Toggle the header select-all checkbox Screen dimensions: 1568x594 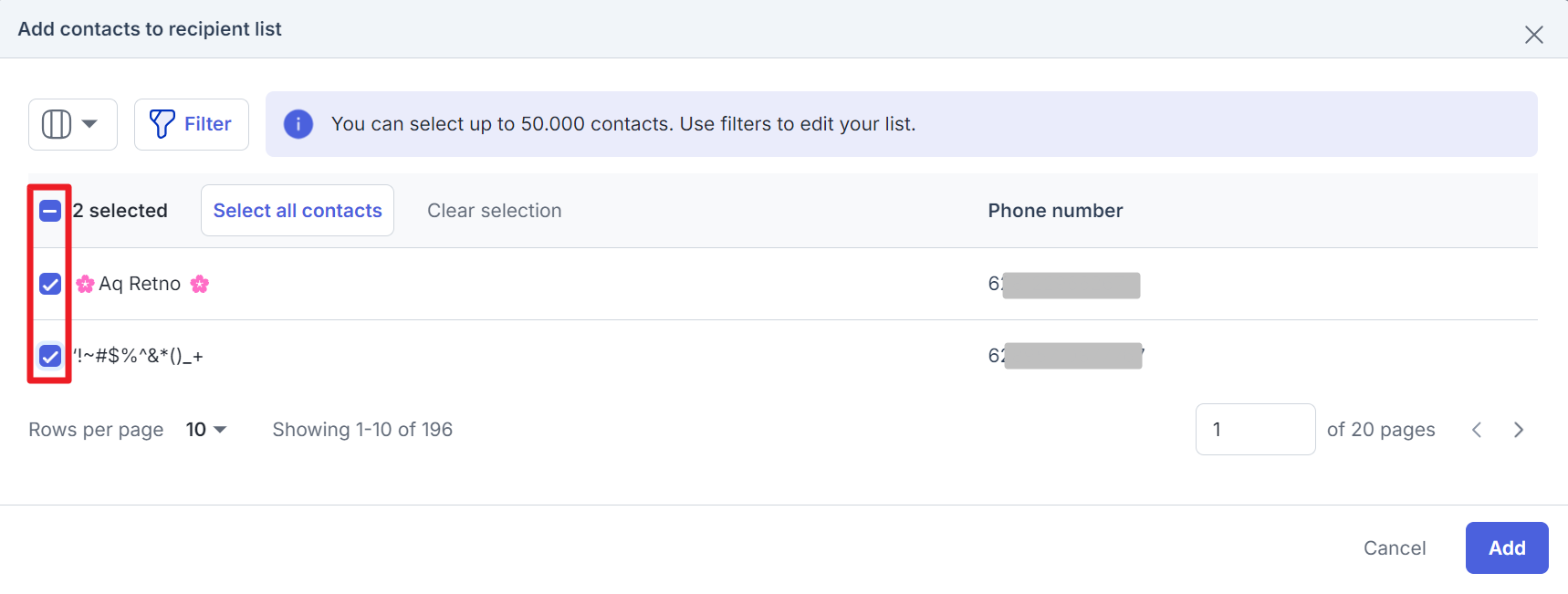[x=50, y=211]
